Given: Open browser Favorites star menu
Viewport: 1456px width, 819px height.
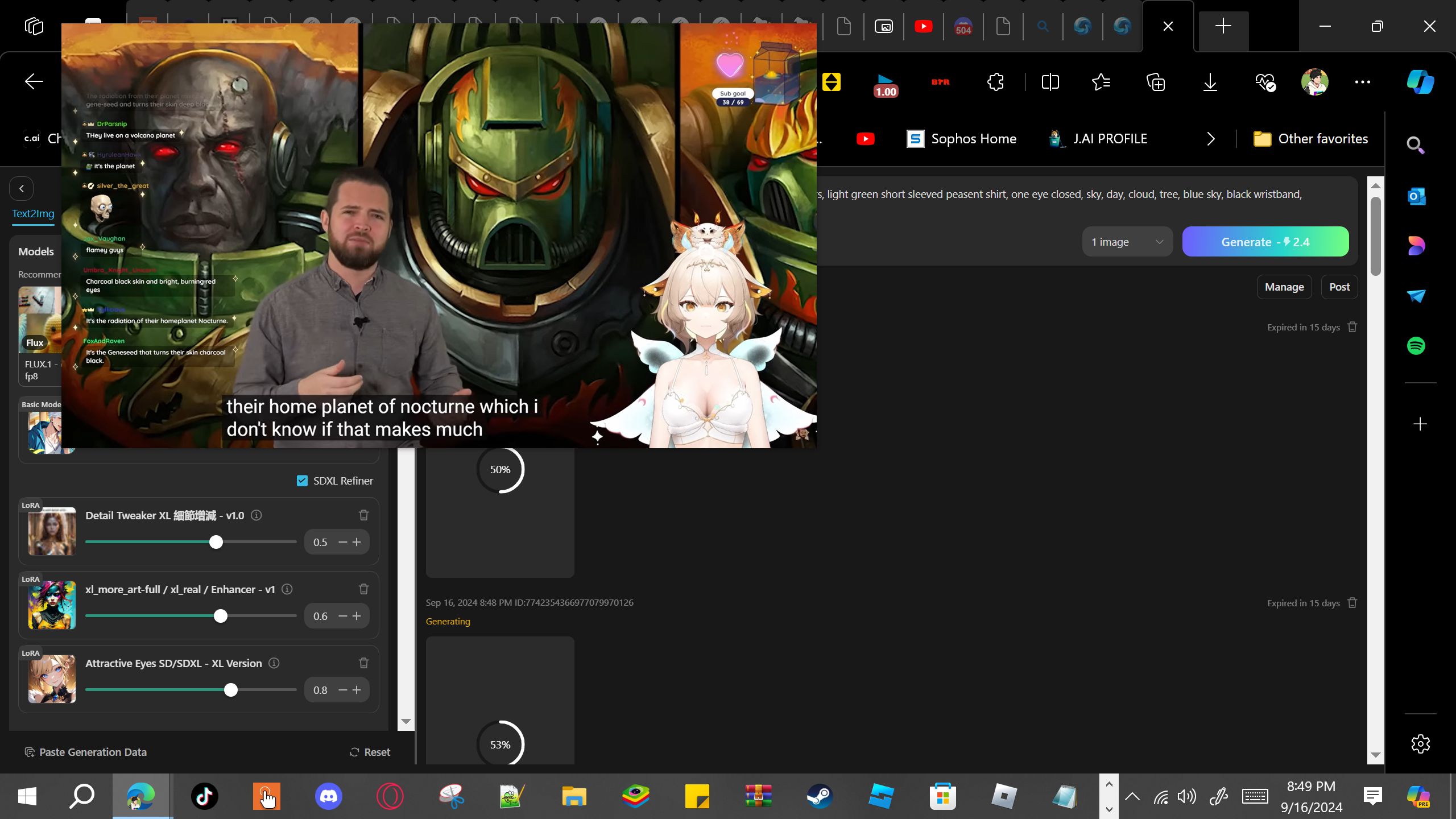Looking at the screenshot, I should [1101, 82].
